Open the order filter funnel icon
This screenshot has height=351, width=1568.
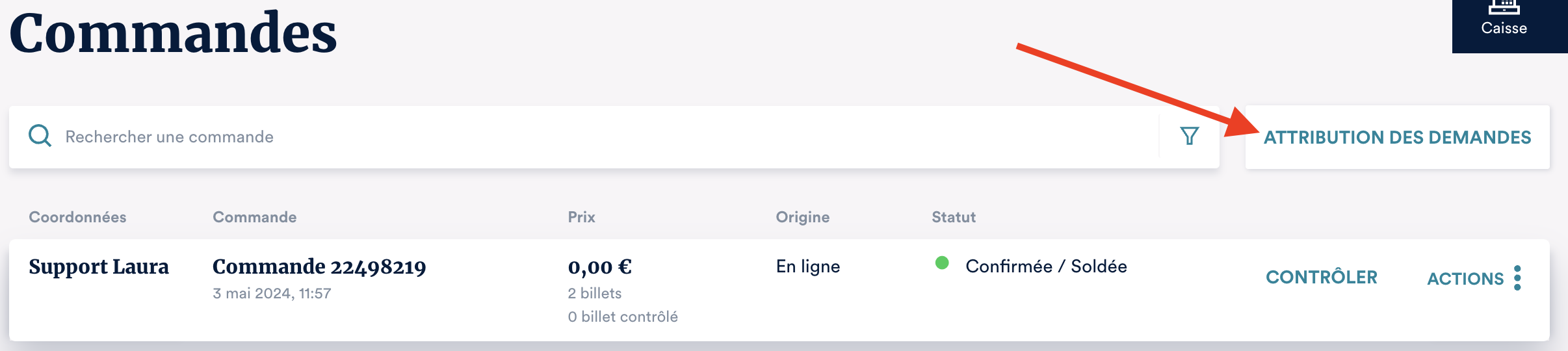pos(1189,136)
